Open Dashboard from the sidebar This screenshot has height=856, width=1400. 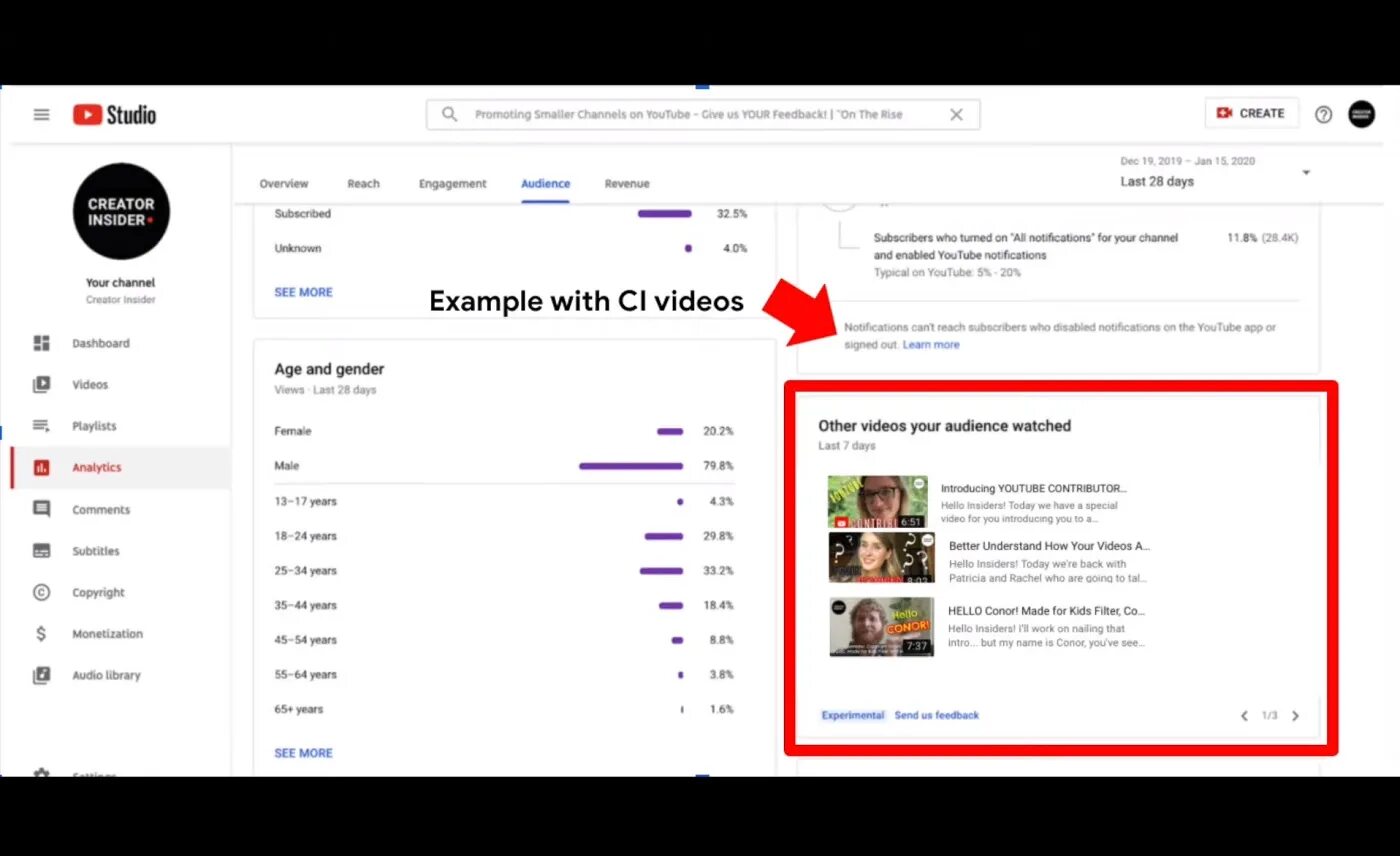coord(120,343)
